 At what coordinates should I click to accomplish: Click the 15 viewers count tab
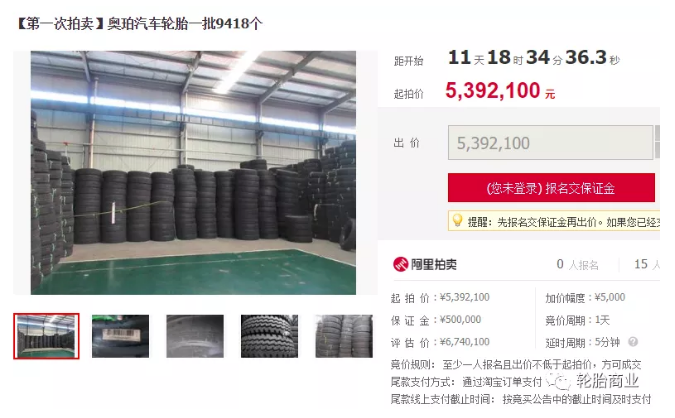tap(647, 264)
